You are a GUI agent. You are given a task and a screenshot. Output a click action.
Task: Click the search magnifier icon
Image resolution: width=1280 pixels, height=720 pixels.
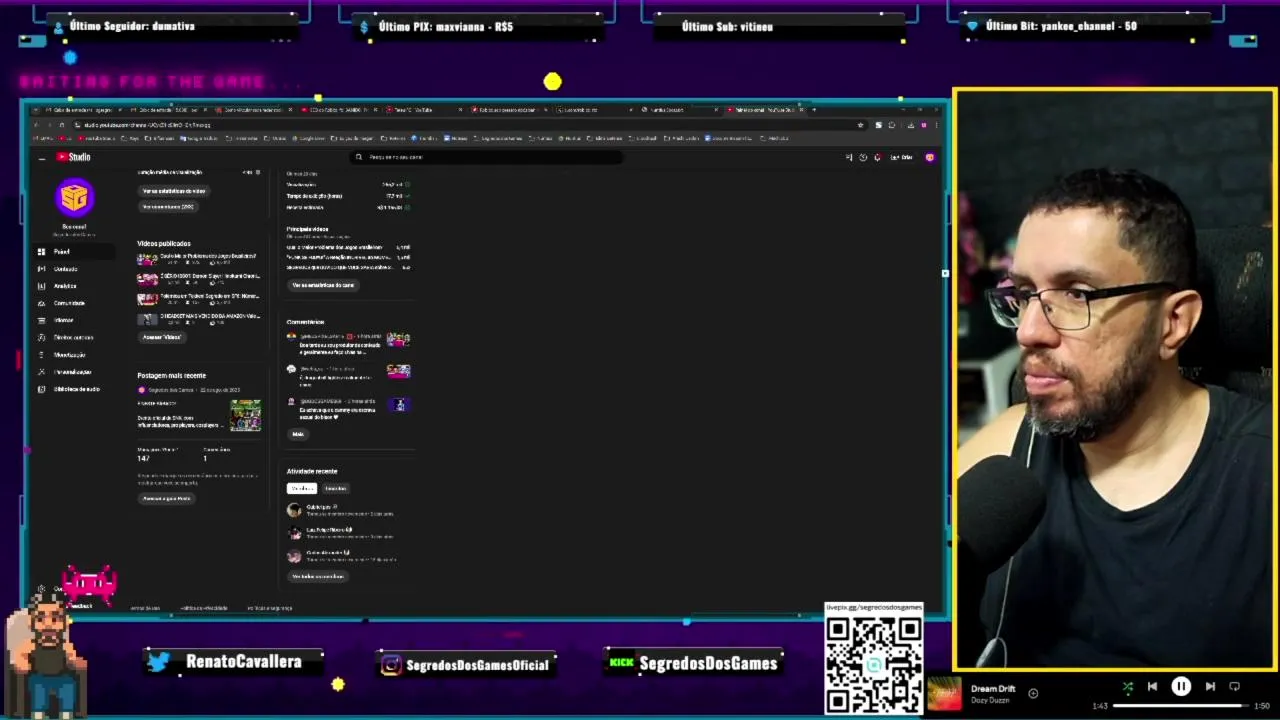click(x=358, y=157)
